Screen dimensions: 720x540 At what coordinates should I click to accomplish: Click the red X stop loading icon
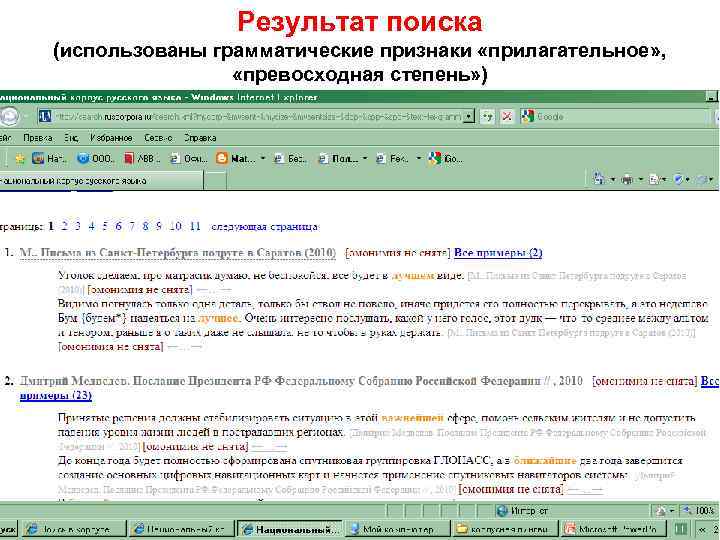pos(506,117)
